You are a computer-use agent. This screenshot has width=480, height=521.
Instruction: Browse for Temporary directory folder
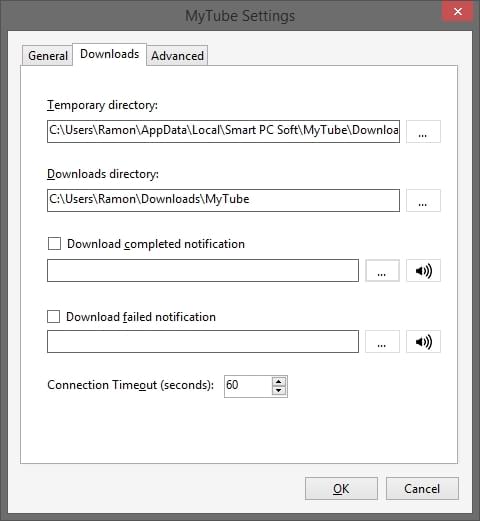pyautogui.click(x=423, y=132)
